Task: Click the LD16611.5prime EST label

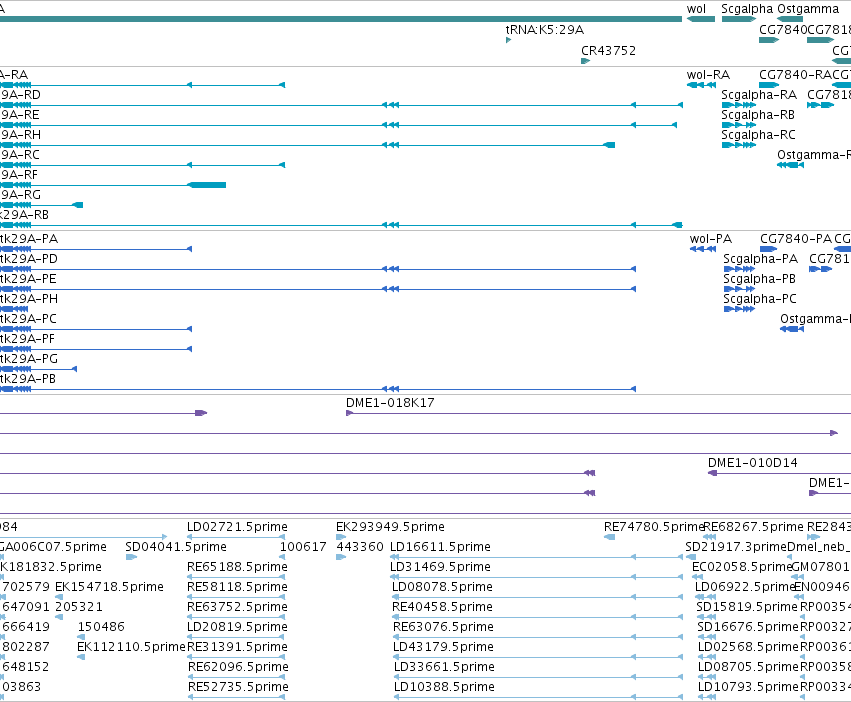Action: point(440,547)
